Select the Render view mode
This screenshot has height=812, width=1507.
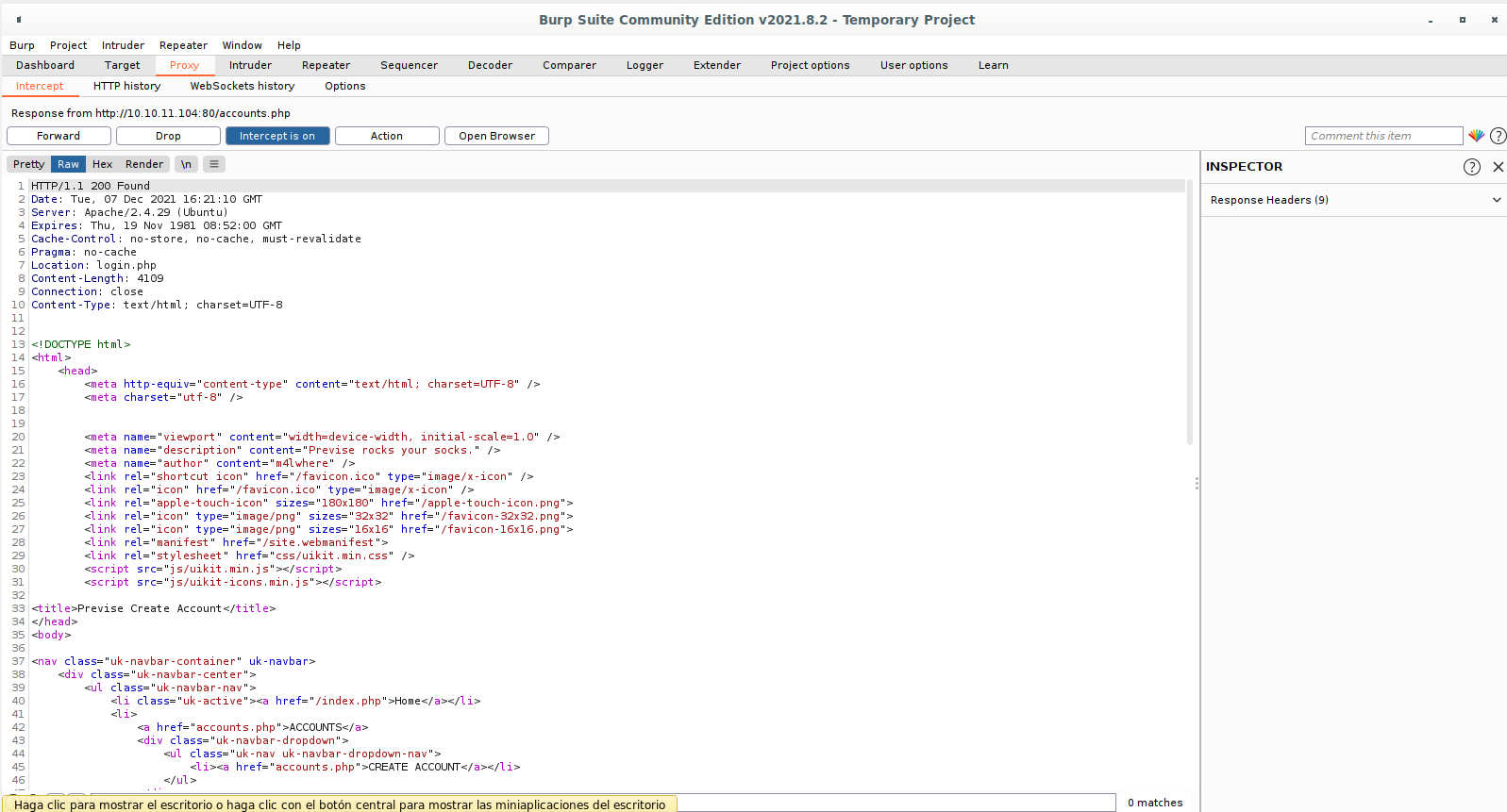[x=144, y=164]
